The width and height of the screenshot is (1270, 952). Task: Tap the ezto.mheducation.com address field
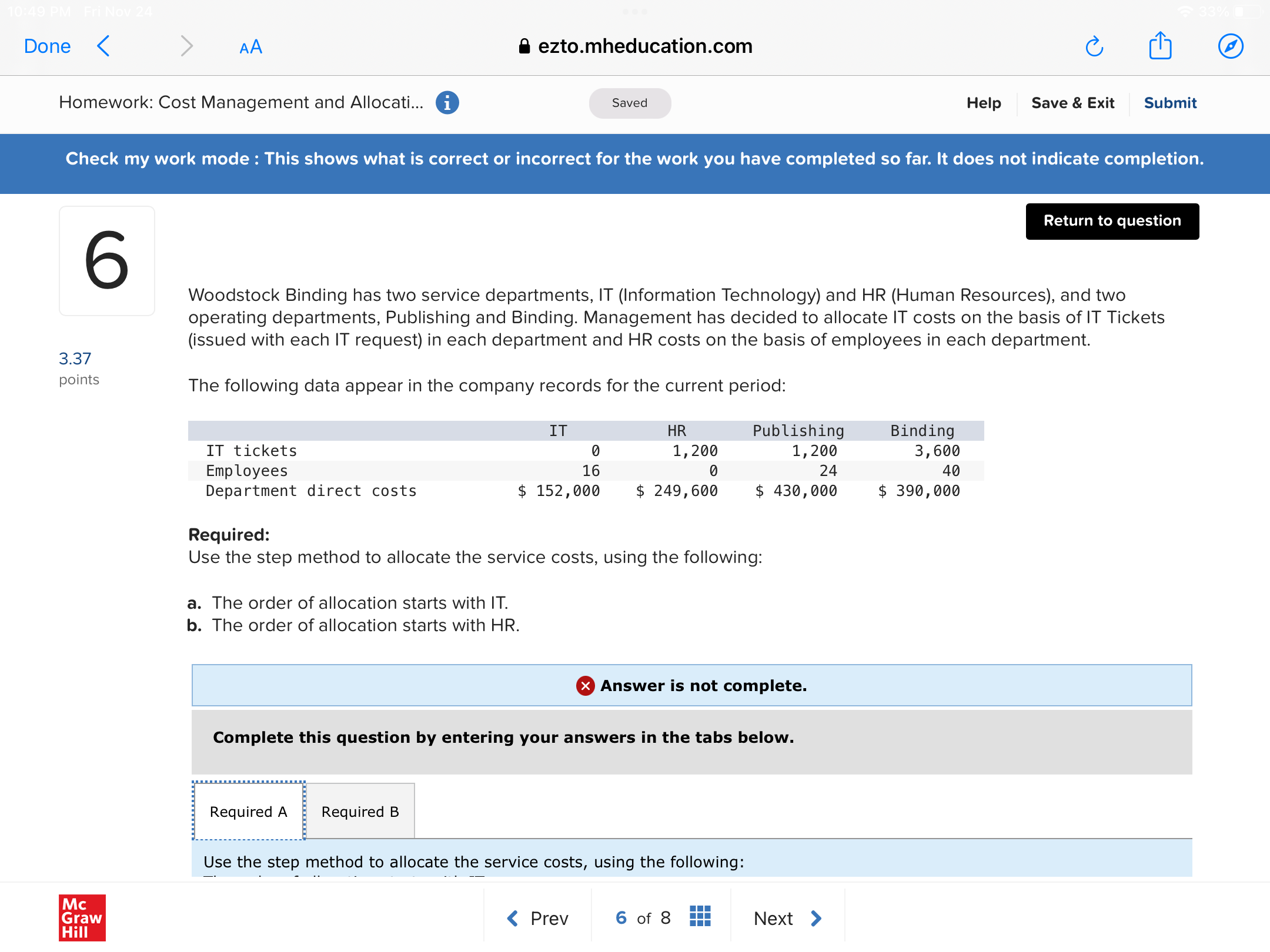(x=635, y=46)
